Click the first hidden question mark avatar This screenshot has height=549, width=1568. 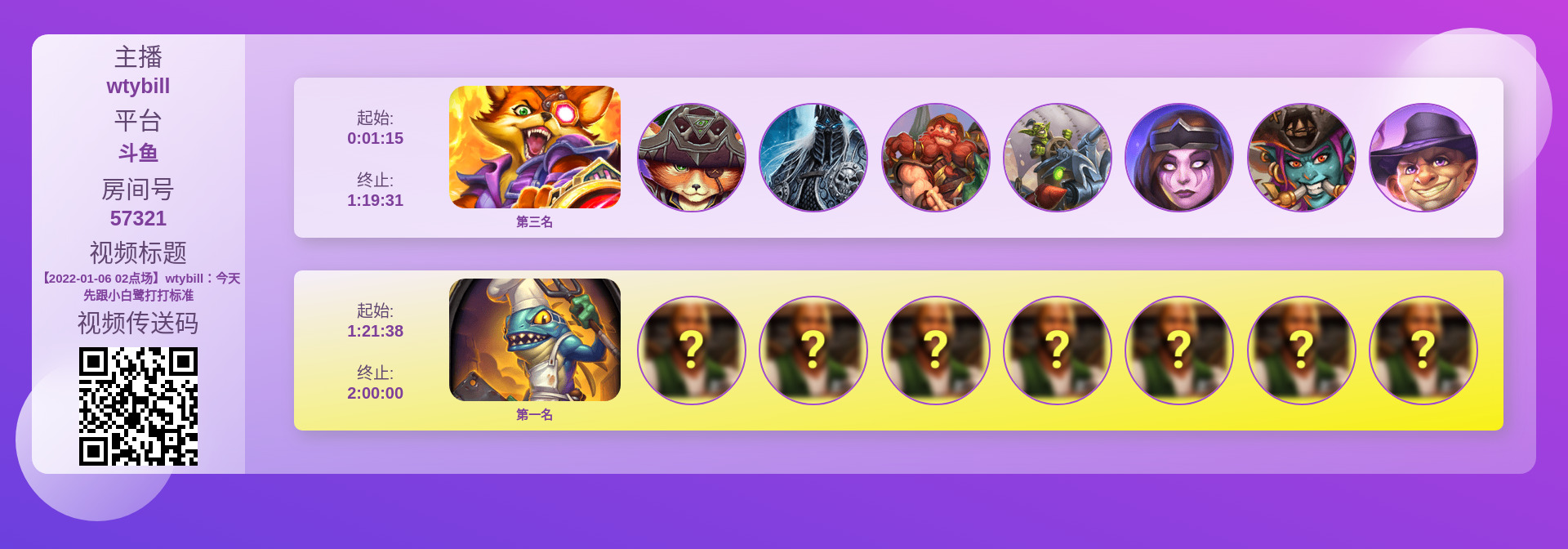pos(692,350)
